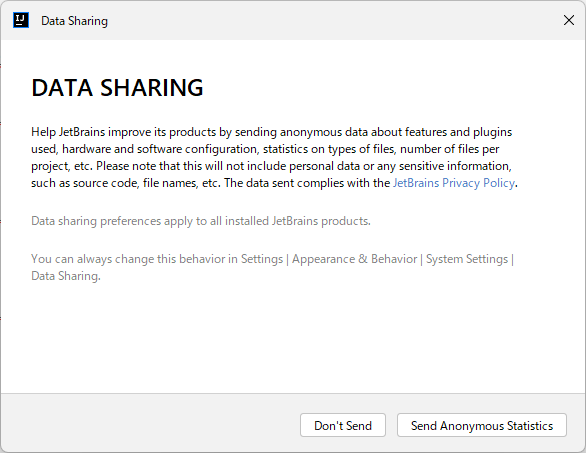Choose Don't Send
Screen dimensions: 586x453
coord(343,425)
